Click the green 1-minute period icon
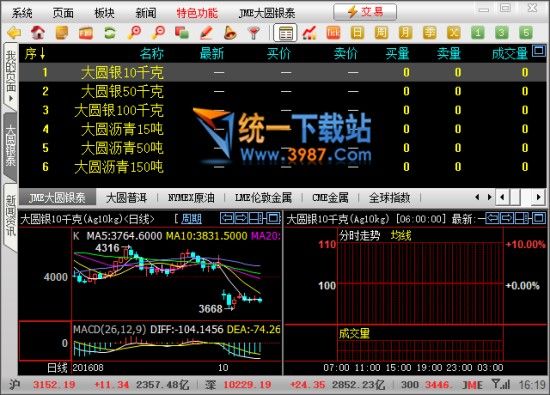Image resolution: width=550 pixels, height=395 pixels. (477, 33)
